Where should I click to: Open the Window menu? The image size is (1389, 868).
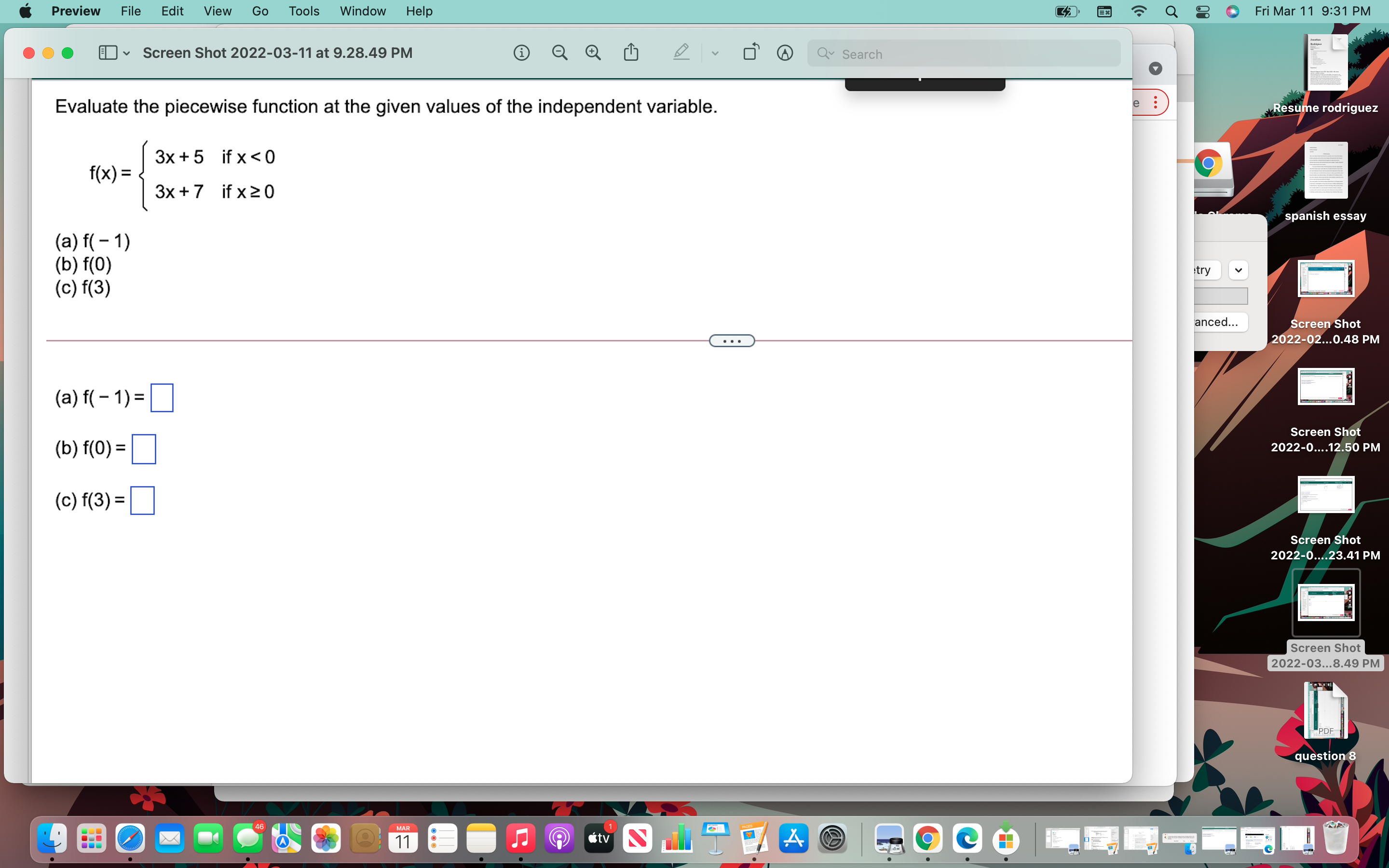click(x=362, y=11)
